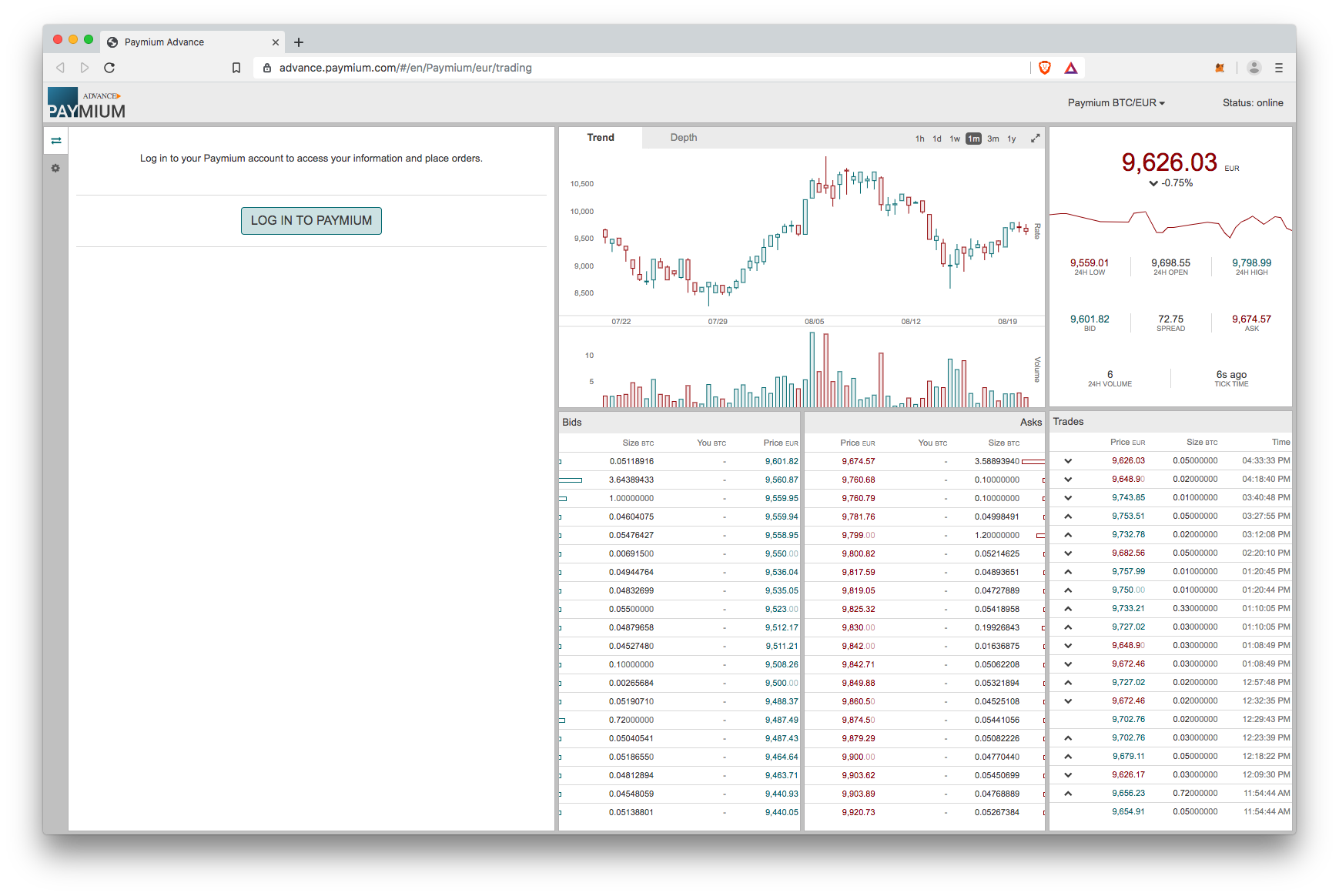
Task: Click down arrow on the 02:20:10 PM trade
Action: pyautogui.click(x=1068, y=553)
